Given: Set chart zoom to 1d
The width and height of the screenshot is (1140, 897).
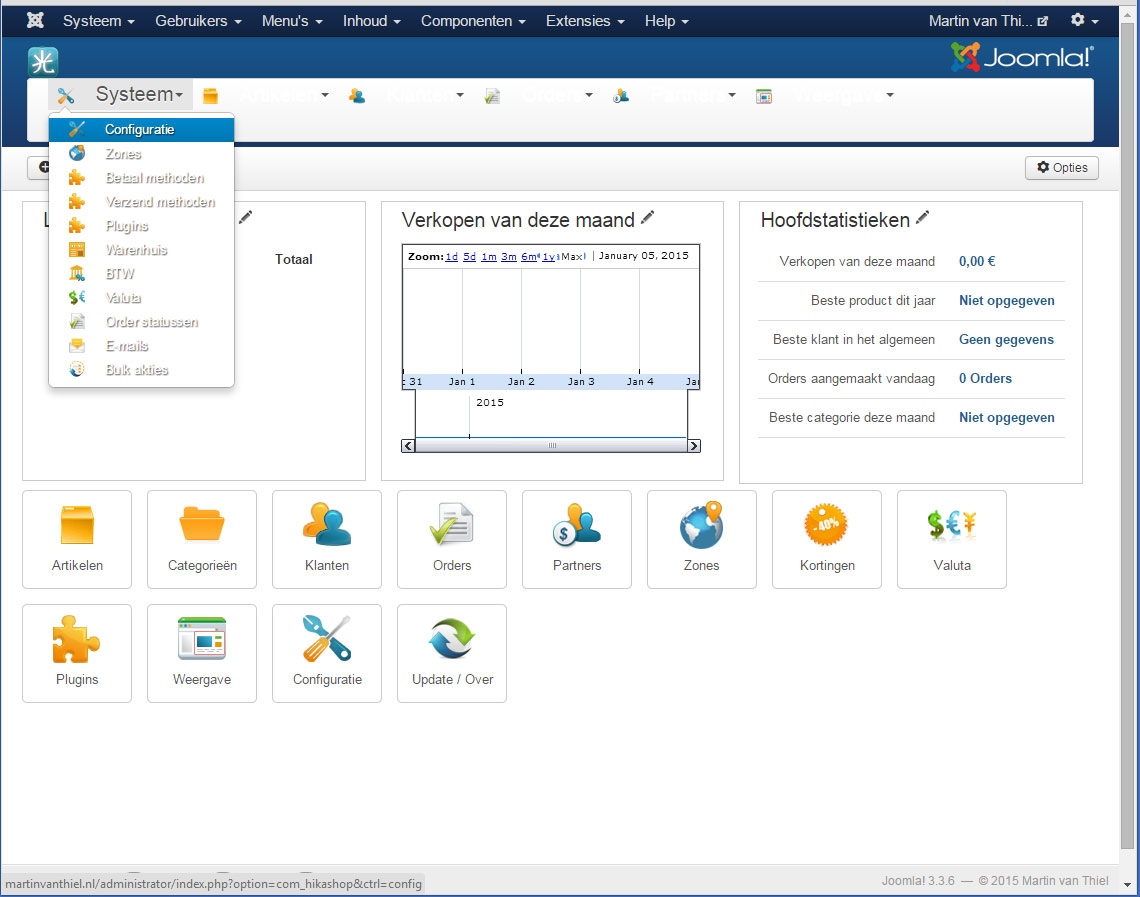Looking at the screenshot, I should tap(451, 257).
